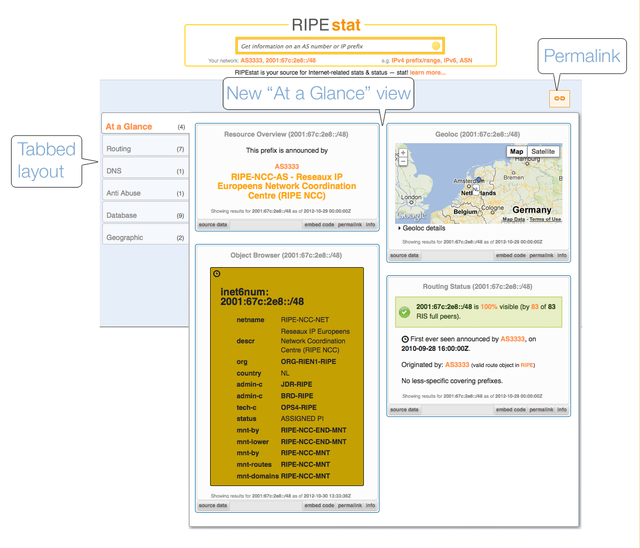Click the search go icon in search field

pos(436,46)
